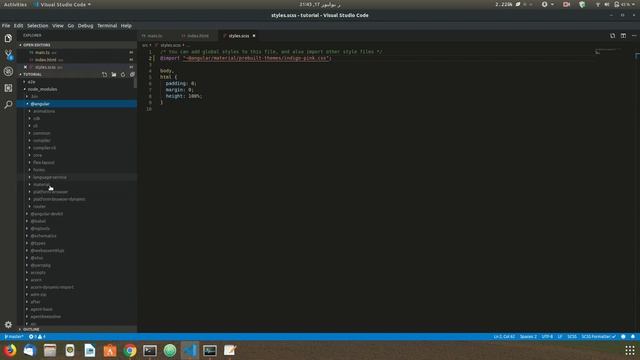Image resolution: width=640 pixels, height=360 pixels.
Task: Open the File menu
Action: click(x=6, y=26)
